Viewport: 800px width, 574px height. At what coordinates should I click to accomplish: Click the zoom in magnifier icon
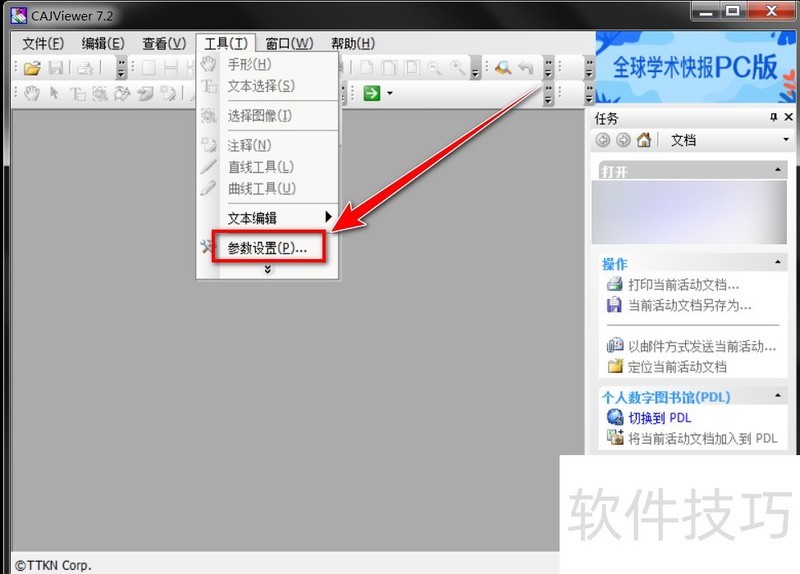click(457, 68)
